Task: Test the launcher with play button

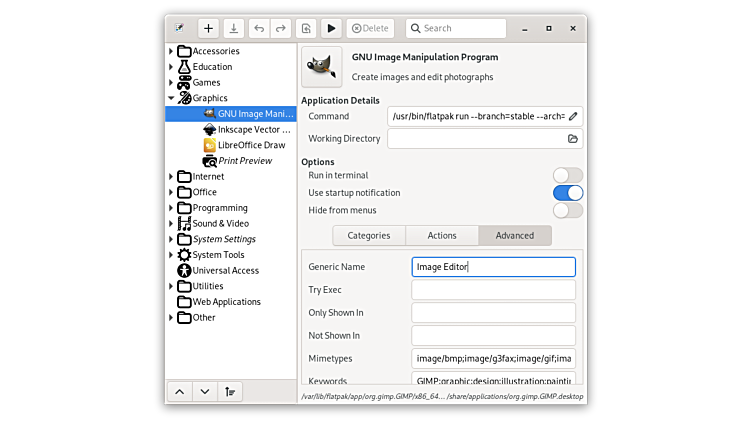Action: pos(331,29)
